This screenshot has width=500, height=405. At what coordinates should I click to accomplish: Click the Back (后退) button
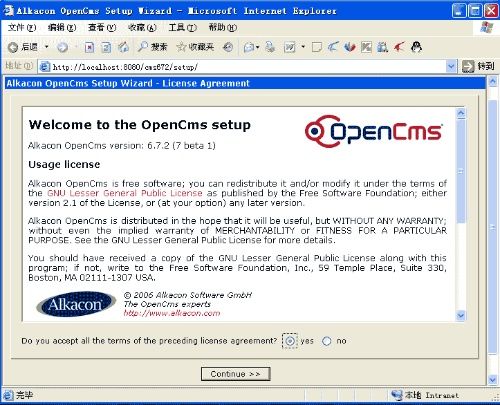23,47
